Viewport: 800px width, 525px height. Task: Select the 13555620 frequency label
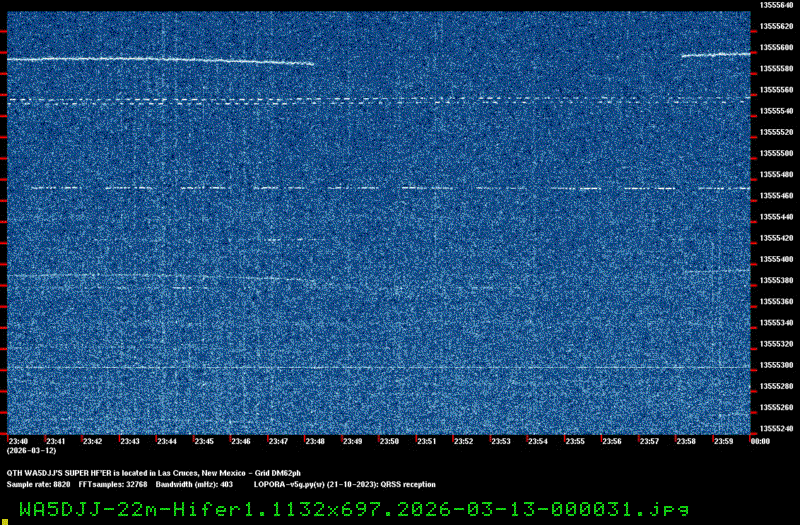pos(776,26)
